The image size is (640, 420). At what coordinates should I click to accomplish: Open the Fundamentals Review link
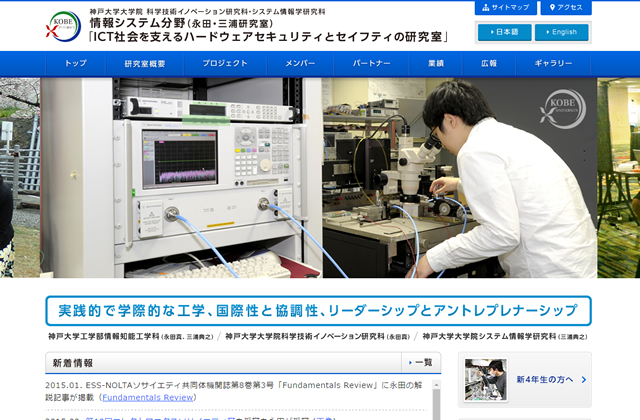pos(148,398)
